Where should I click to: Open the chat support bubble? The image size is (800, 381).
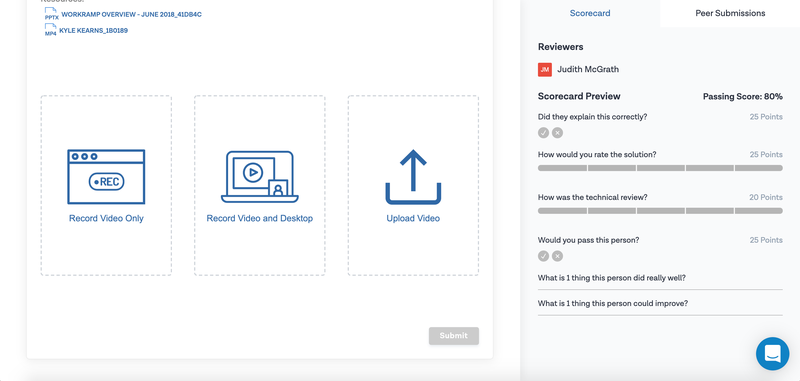pos(772,353)
